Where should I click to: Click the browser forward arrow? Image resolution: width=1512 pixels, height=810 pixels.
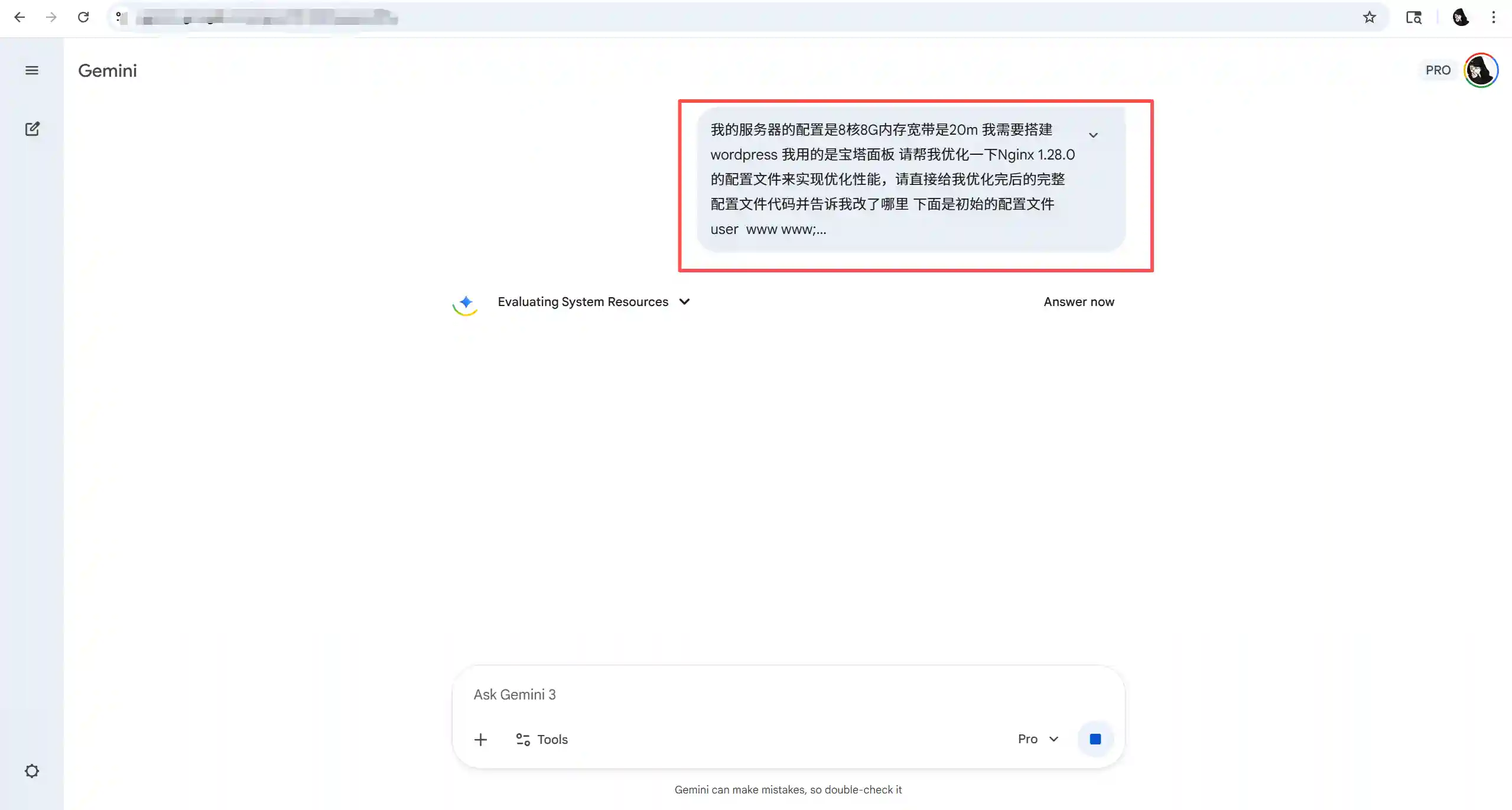[51, 17]
